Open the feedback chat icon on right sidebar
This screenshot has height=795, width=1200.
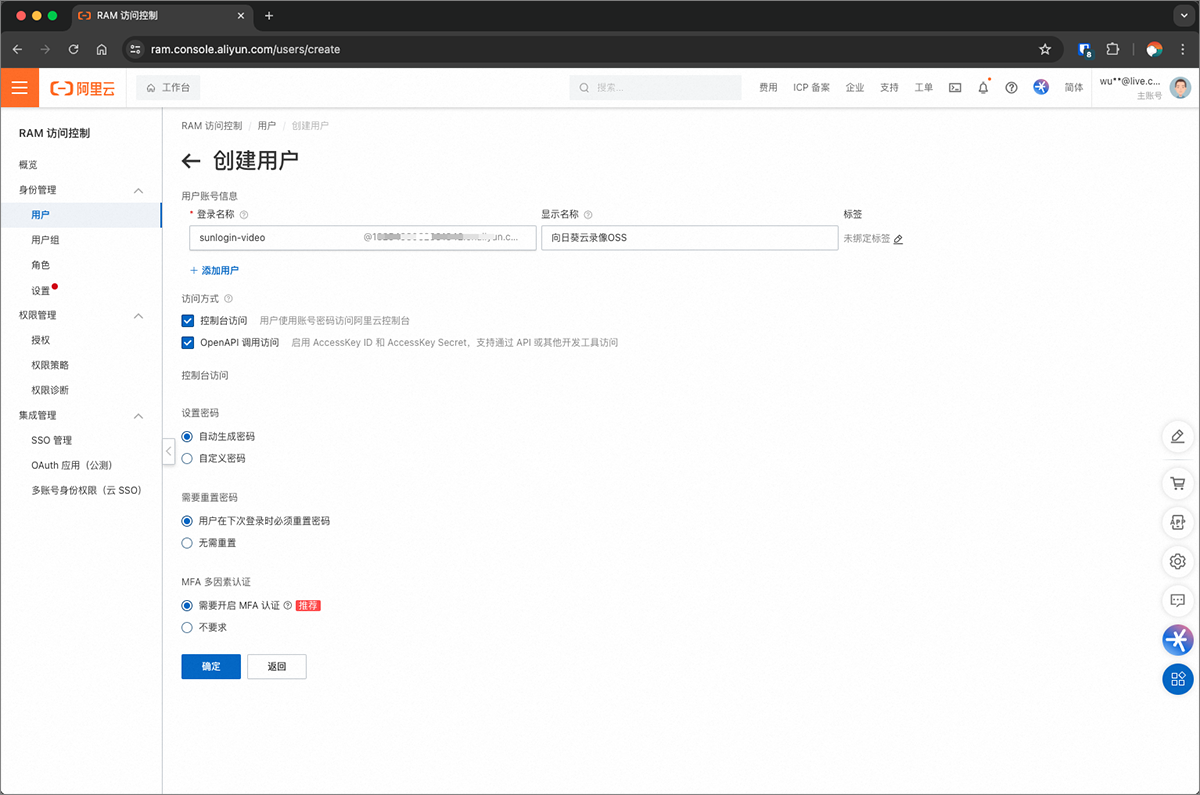[x=1177, y=600]
